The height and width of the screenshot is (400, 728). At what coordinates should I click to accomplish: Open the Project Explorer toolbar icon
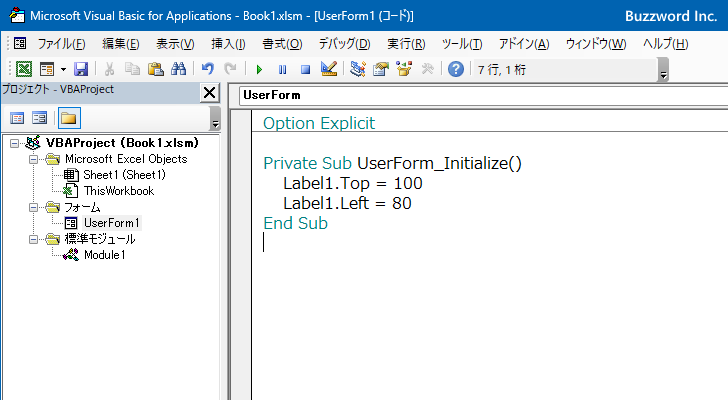(x=358, y=69)
